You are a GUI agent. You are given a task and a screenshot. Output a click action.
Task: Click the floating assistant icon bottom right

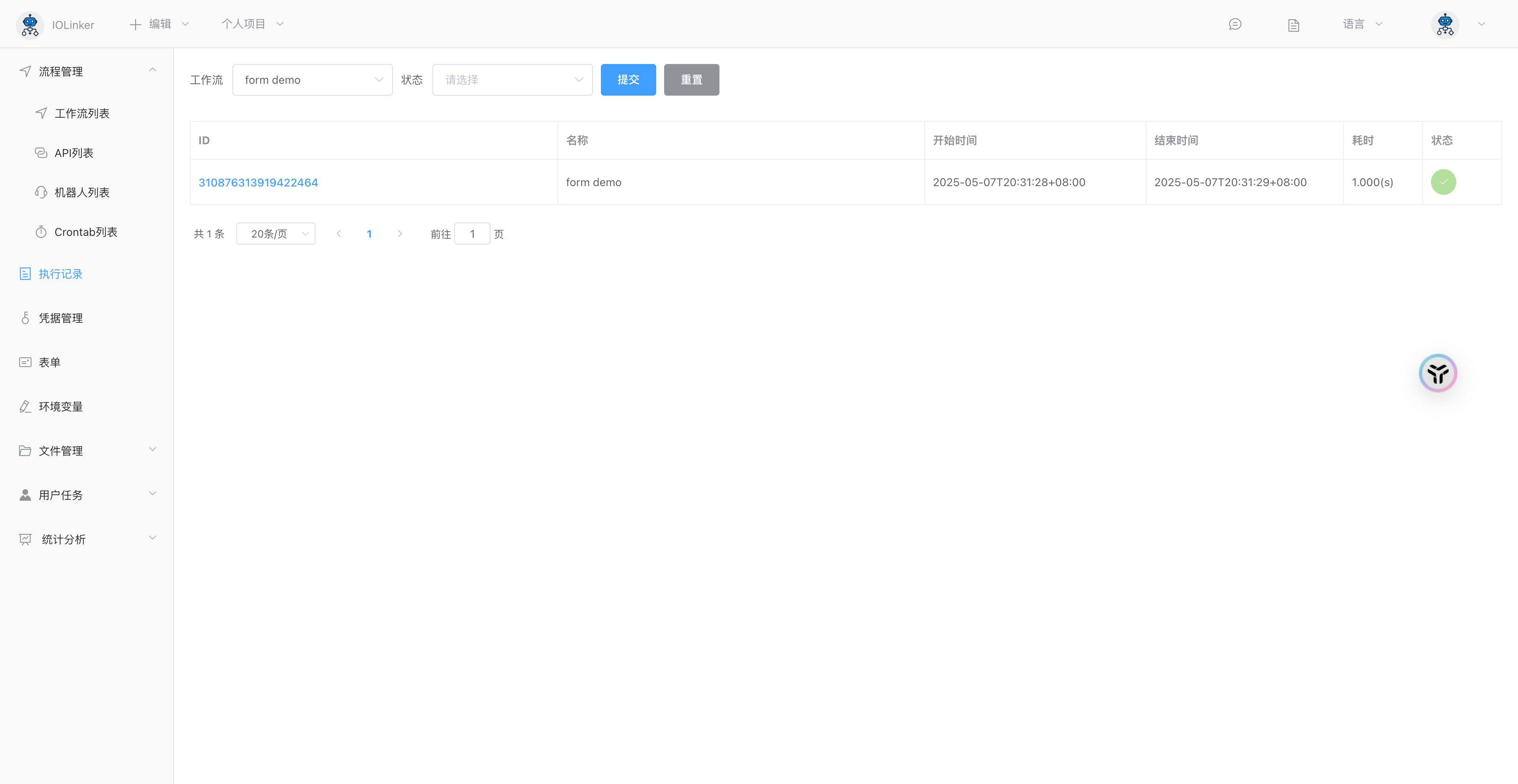1437,373
